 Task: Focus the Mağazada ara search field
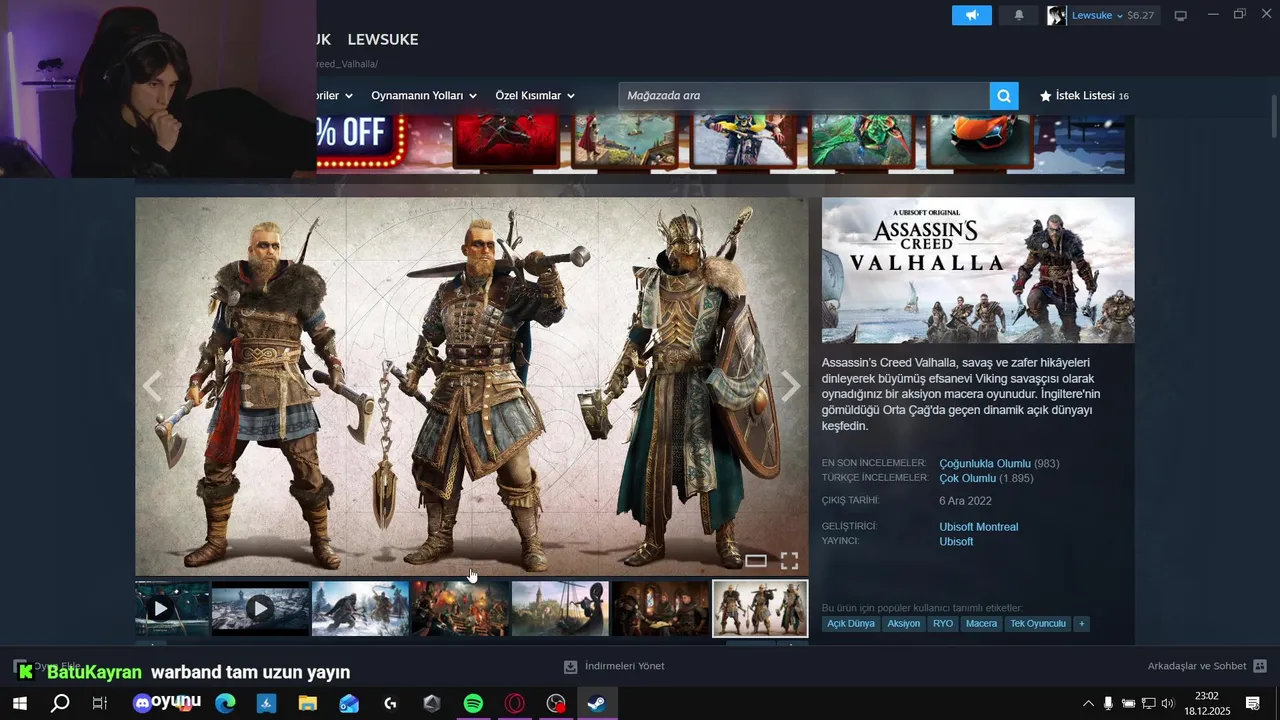[804, 96]
